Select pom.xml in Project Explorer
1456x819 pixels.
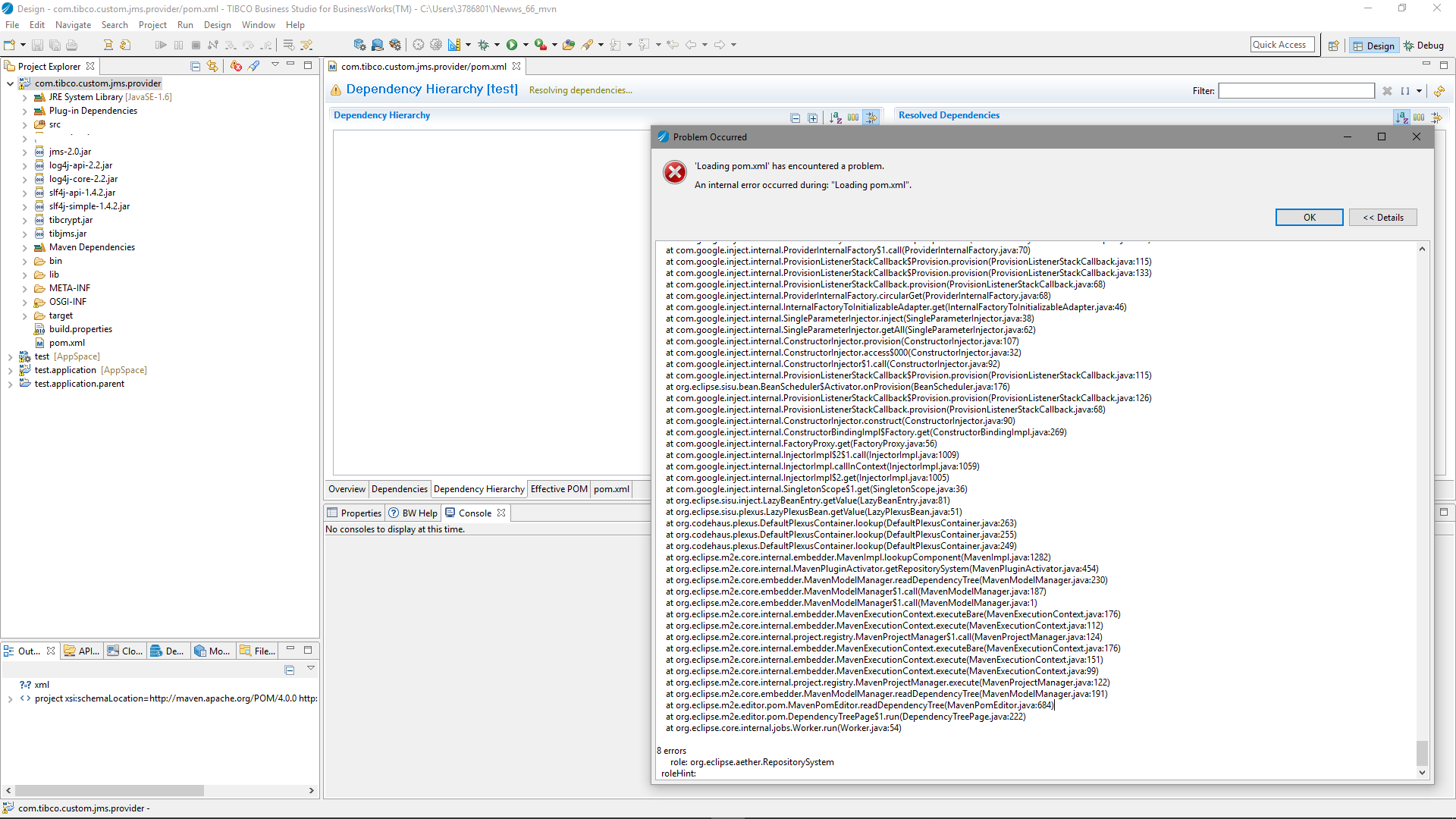[67, 343]
